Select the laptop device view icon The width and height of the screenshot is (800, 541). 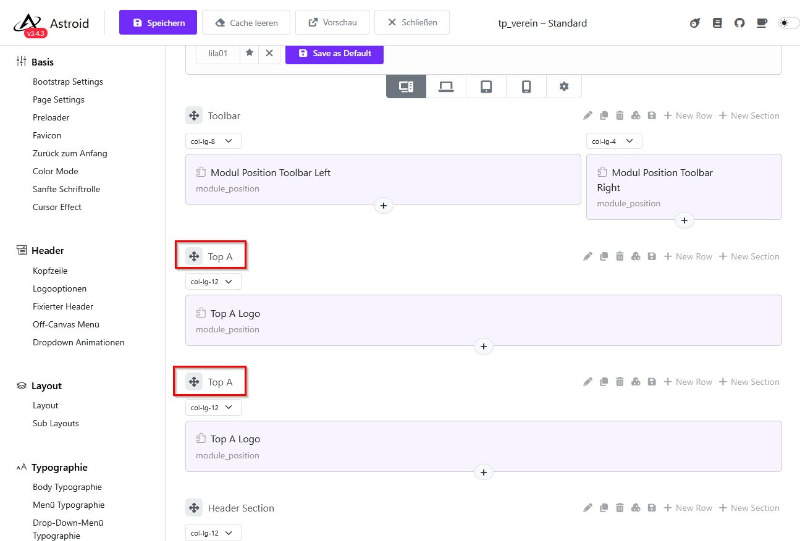click(446, 87)
